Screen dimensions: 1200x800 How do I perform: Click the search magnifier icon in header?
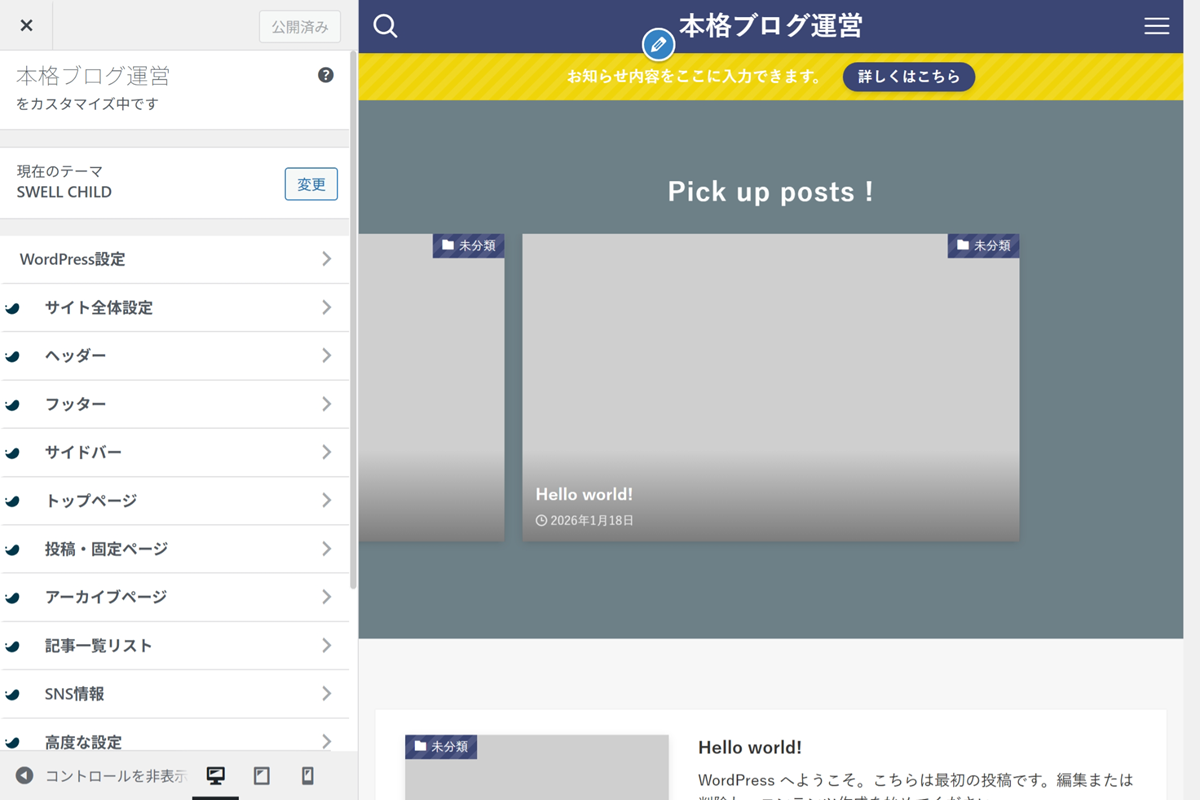[385, 26]
